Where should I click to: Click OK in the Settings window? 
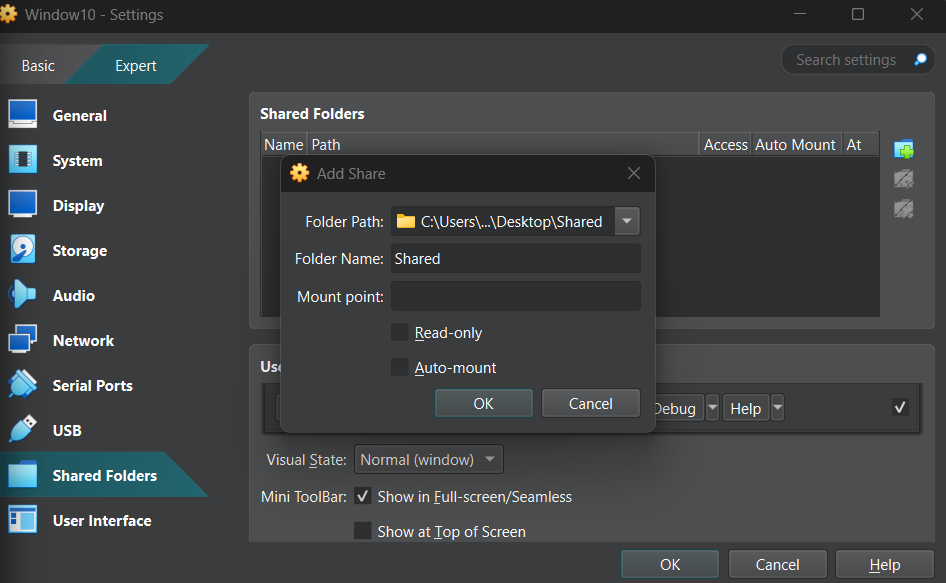(x=670, y=564)
